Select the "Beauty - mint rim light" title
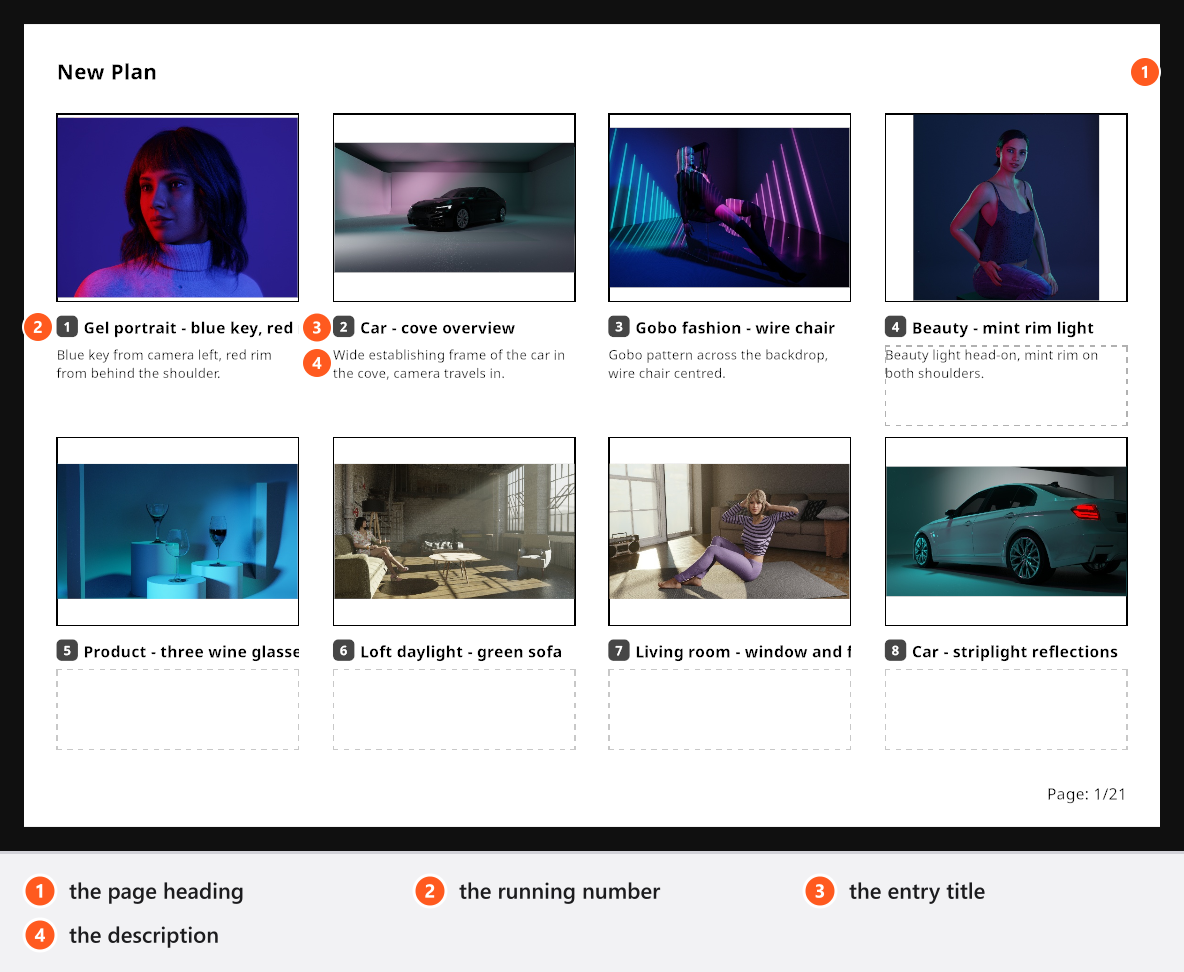Image resolution: width=1184 pixels, height=972 pixels. tap(1003, 328)
